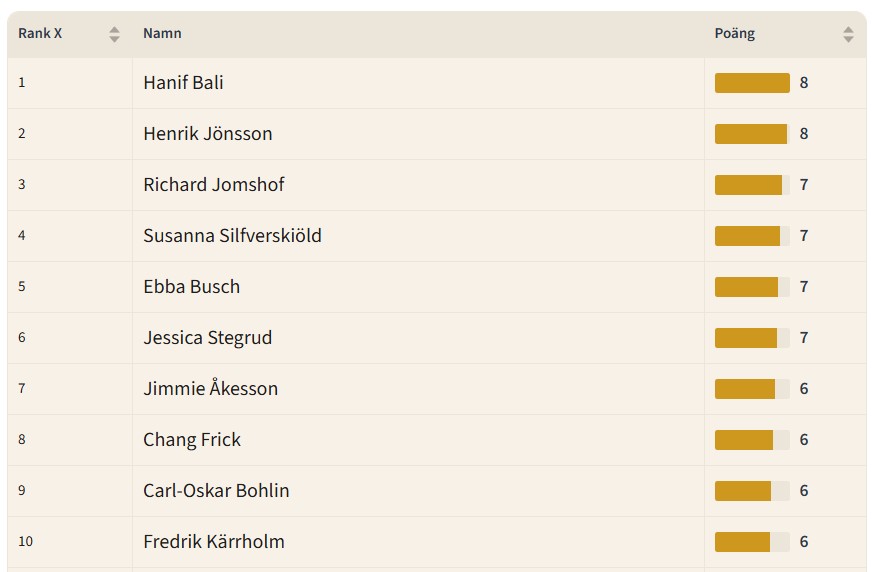This screenshot has width=872, height=572.
Task: Click on Richard Jomshof's name
Action: point(213,185)
